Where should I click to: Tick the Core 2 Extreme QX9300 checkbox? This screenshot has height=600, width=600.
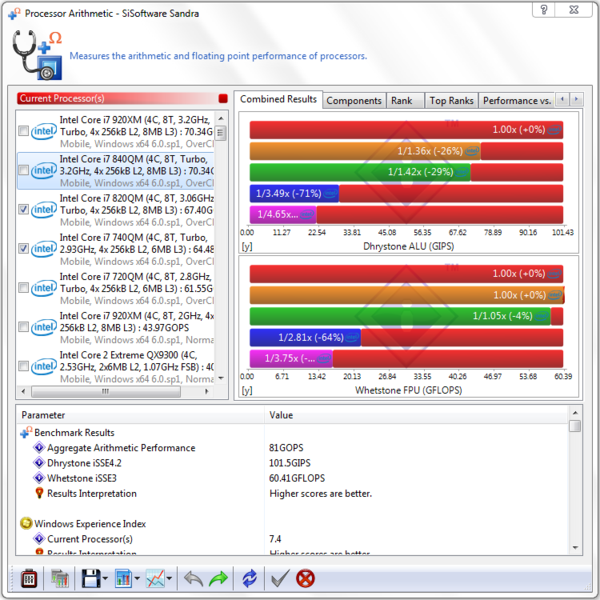click(23, 366)
